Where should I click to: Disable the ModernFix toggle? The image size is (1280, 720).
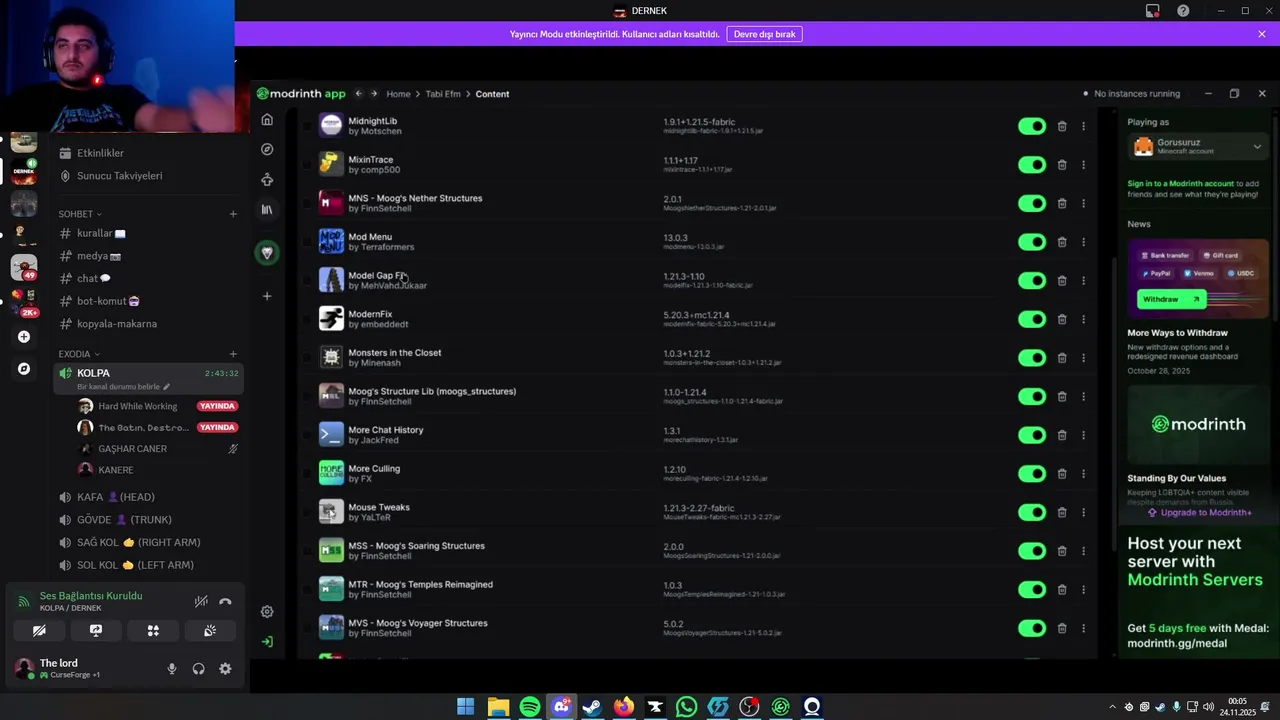(1032, 319)
